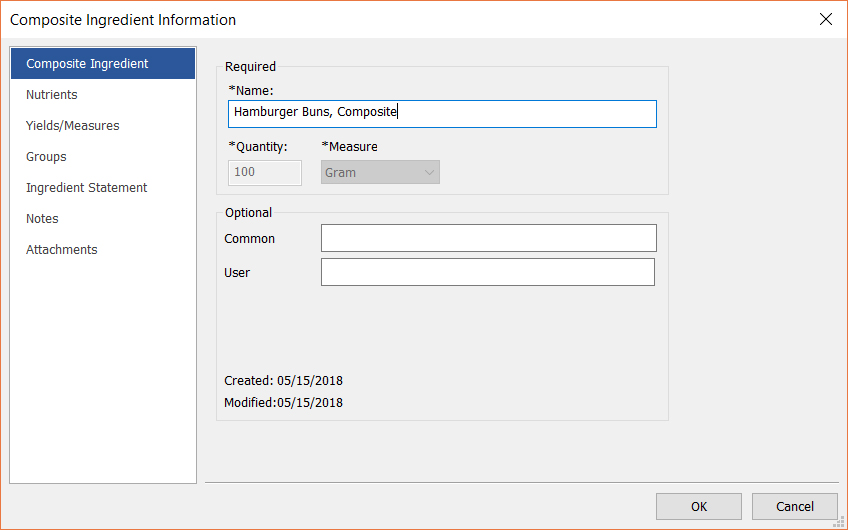Go to the Groups section
This screenshot has height=530, width=848.
(x=47, y=157)
